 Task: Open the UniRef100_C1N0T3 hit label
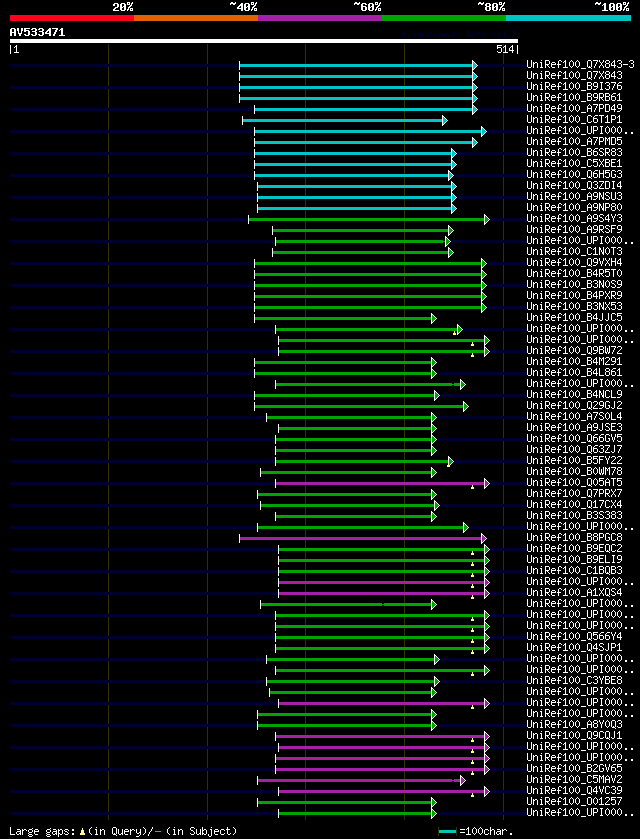pyautogui.click(x=575, y=251)
